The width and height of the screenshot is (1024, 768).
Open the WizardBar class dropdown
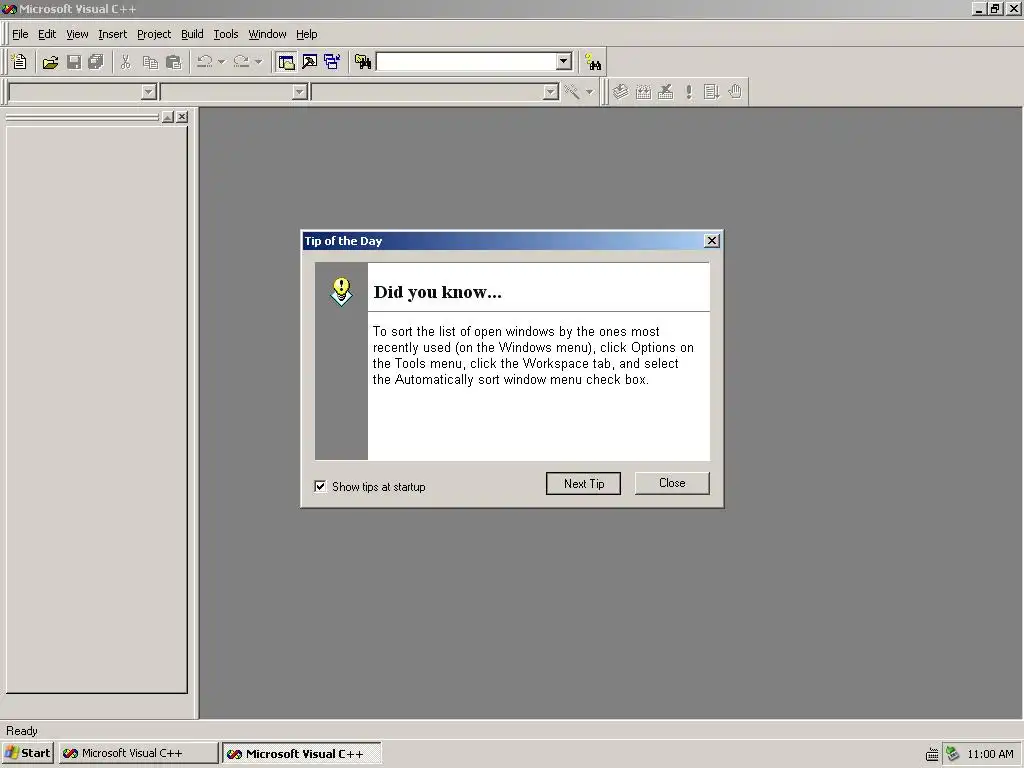(149, 92)
